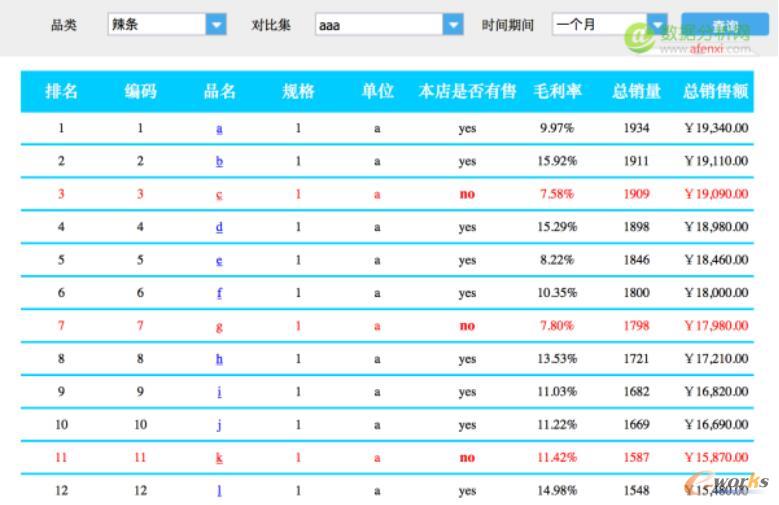Open red product link k in row 11

pyautogui.click(x=219, y=458)
